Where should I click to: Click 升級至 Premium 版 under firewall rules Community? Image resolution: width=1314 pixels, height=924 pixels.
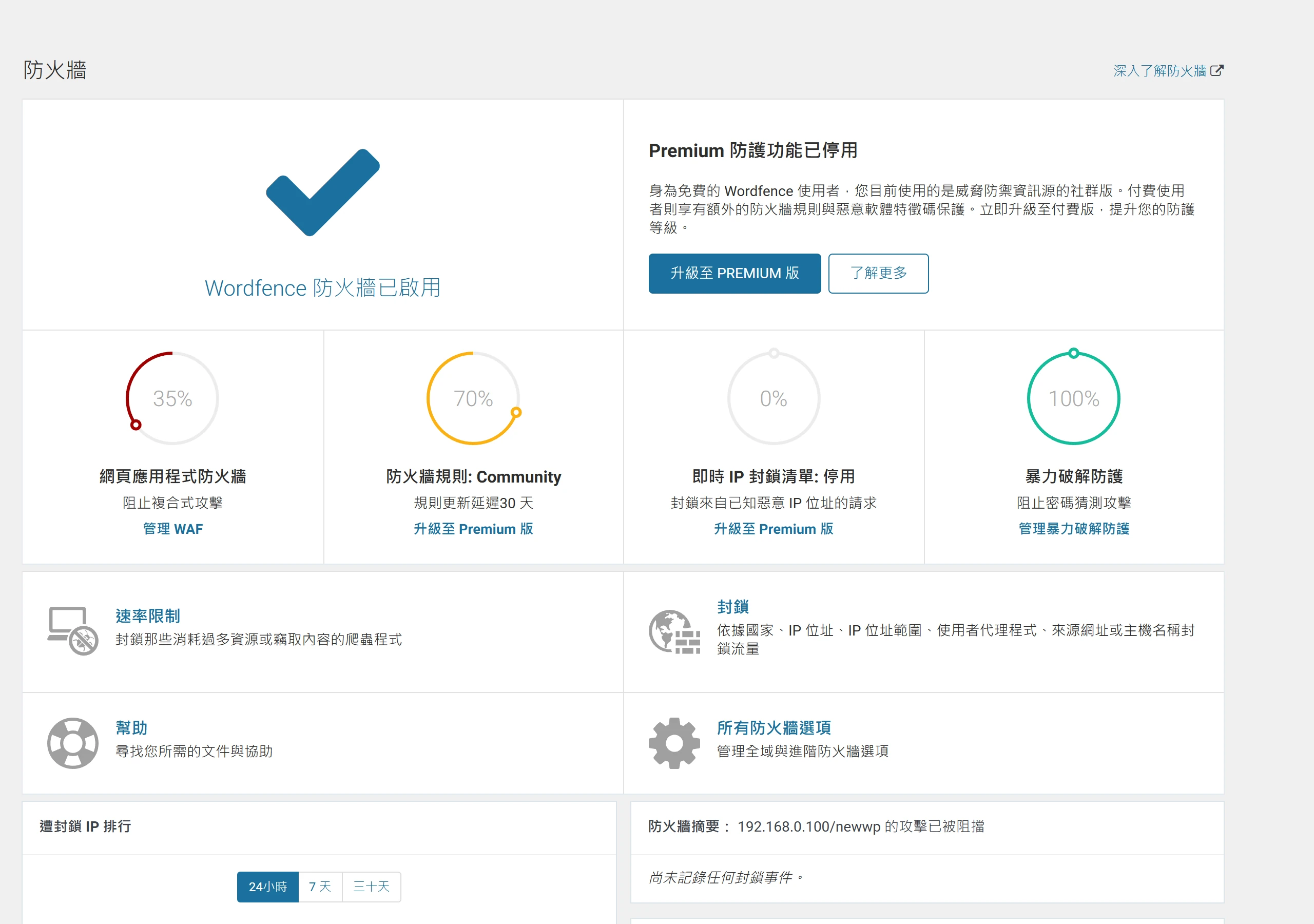click(473, 528)
